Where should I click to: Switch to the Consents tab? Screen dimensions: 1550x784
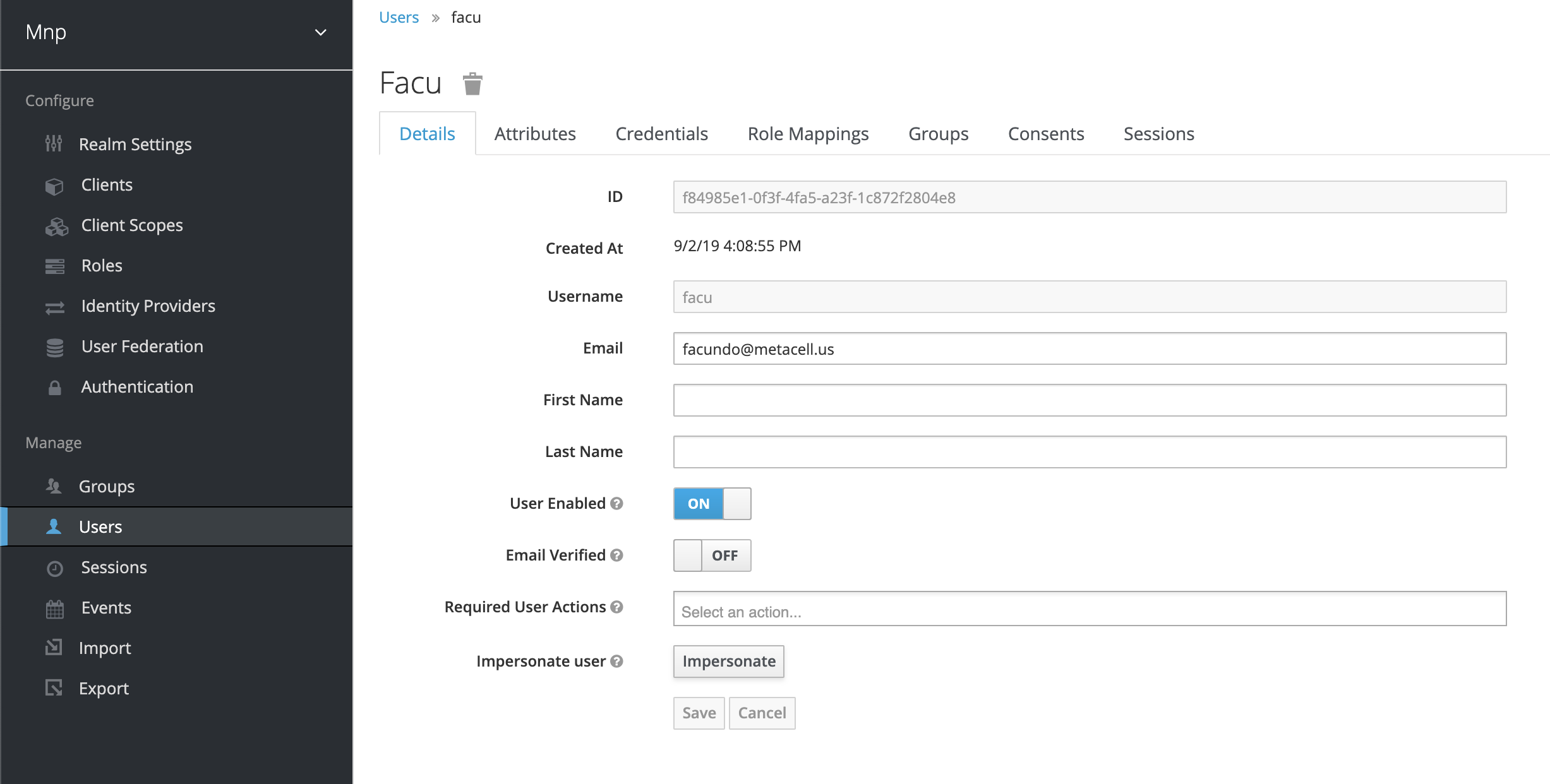pyautogui.click(x=1046, y=134)
